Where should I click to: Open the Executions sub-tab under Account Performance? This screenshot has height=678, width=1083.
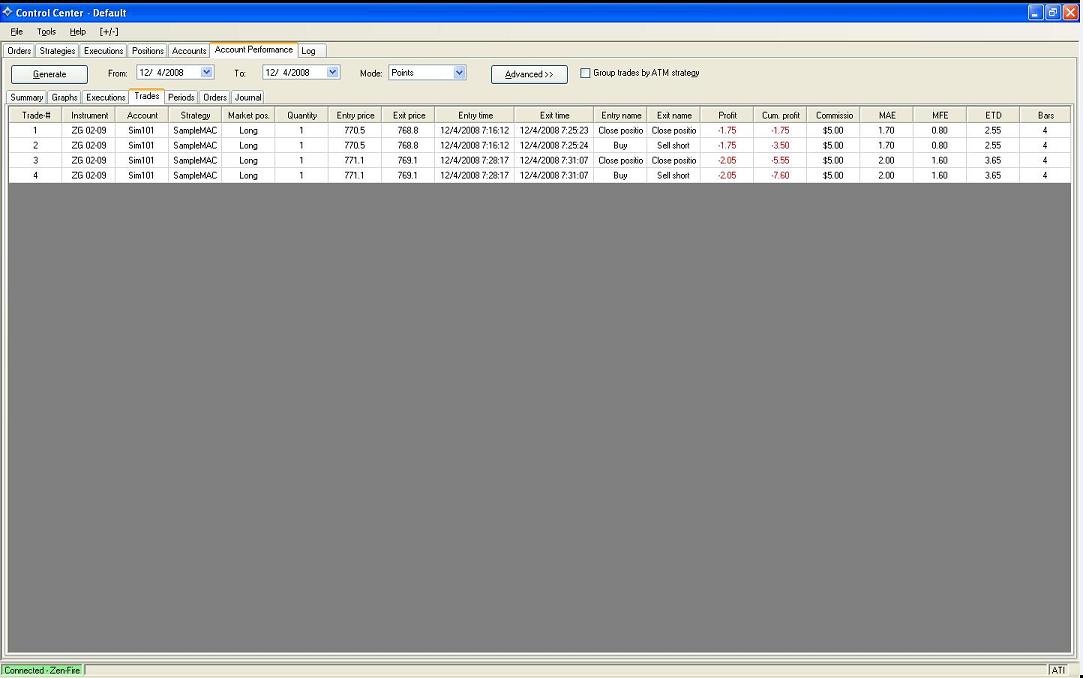click(x=106, y=97)
